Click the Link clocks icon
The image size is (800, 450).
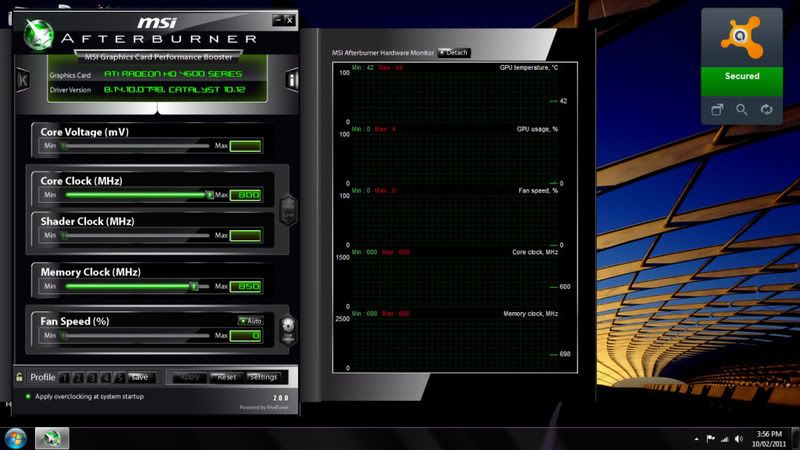click(288, 211)
